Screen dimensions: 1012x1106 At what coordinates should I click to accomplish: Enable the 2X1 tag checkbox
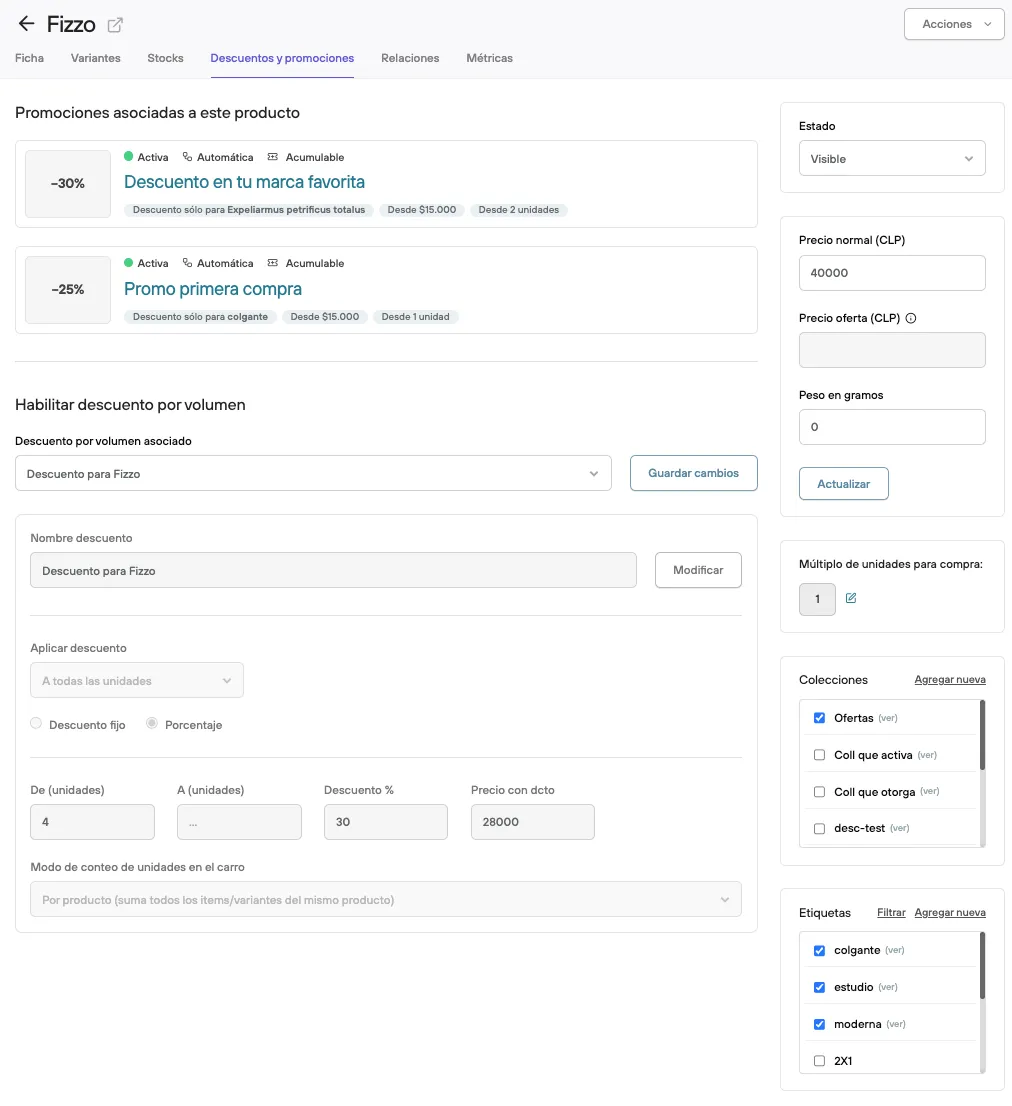pos(819,1061)
